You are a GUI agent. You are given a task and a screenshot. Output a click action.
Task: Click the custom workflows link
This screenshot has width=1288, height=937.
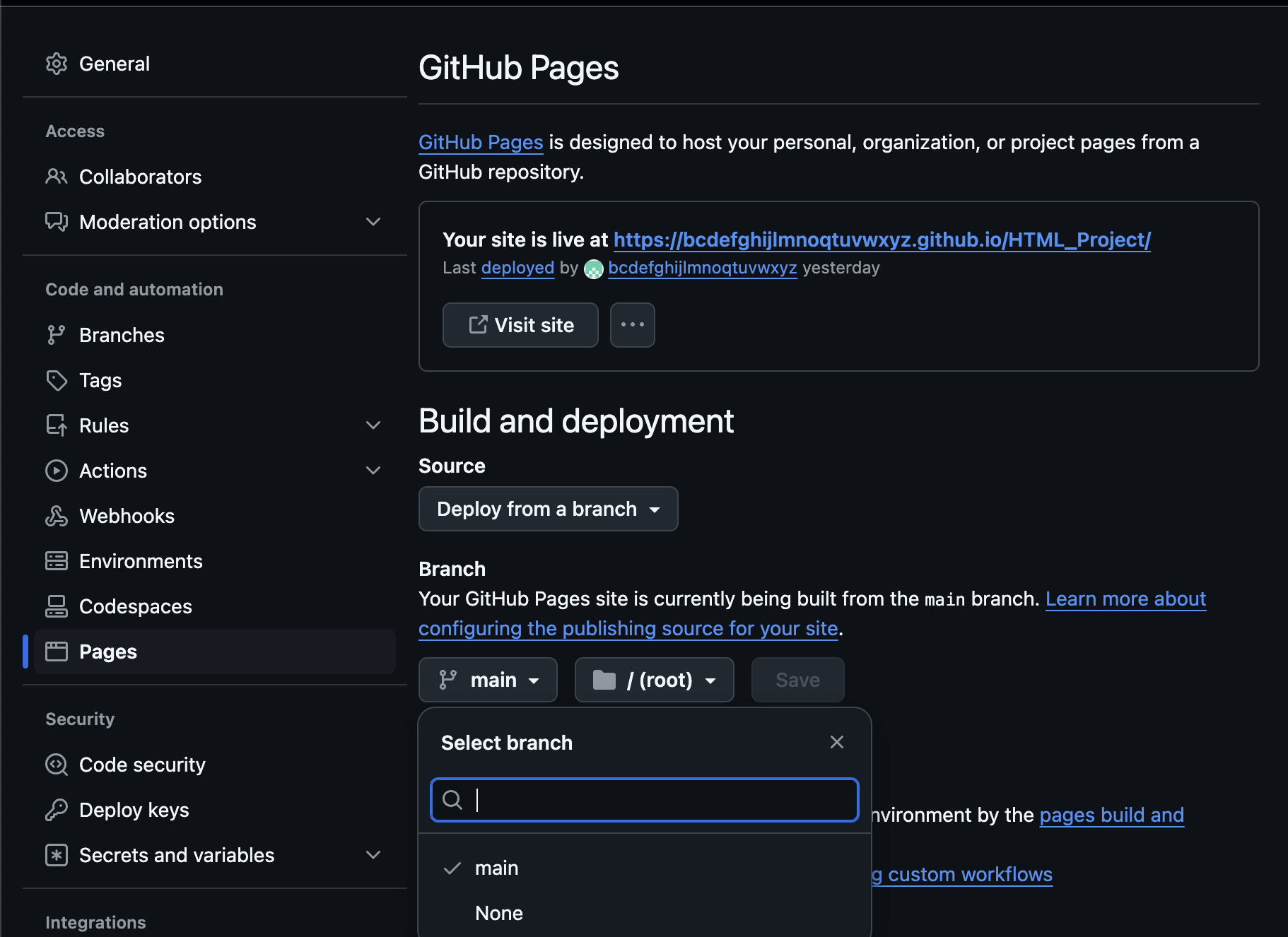click(962, 874)
